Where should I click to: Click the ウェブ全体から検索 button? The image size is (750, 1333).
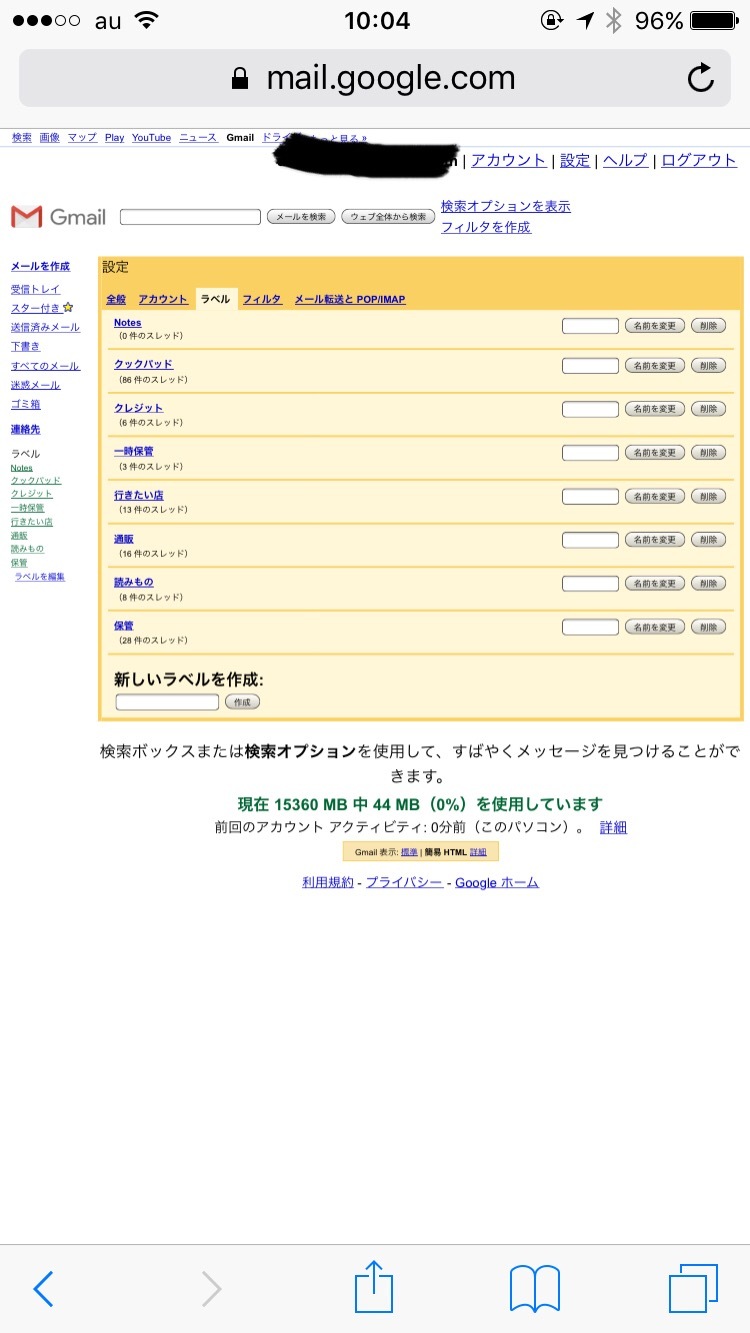point(388,217)
